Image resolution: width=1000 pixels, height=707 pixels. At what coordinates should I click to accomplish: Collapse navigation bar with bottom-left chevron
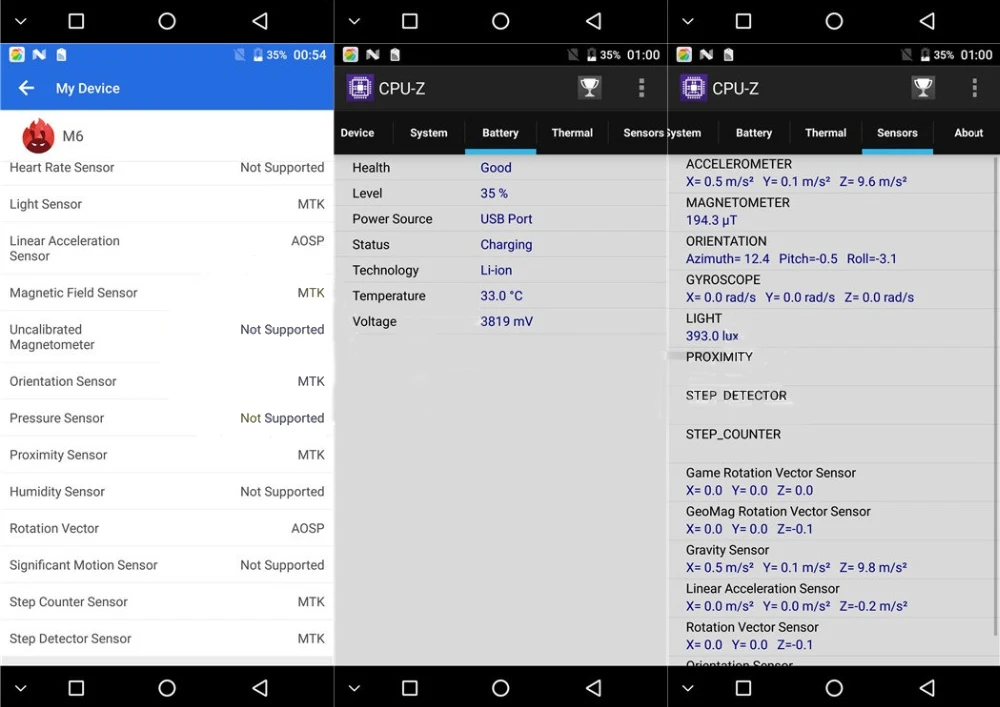click(20, 689)
